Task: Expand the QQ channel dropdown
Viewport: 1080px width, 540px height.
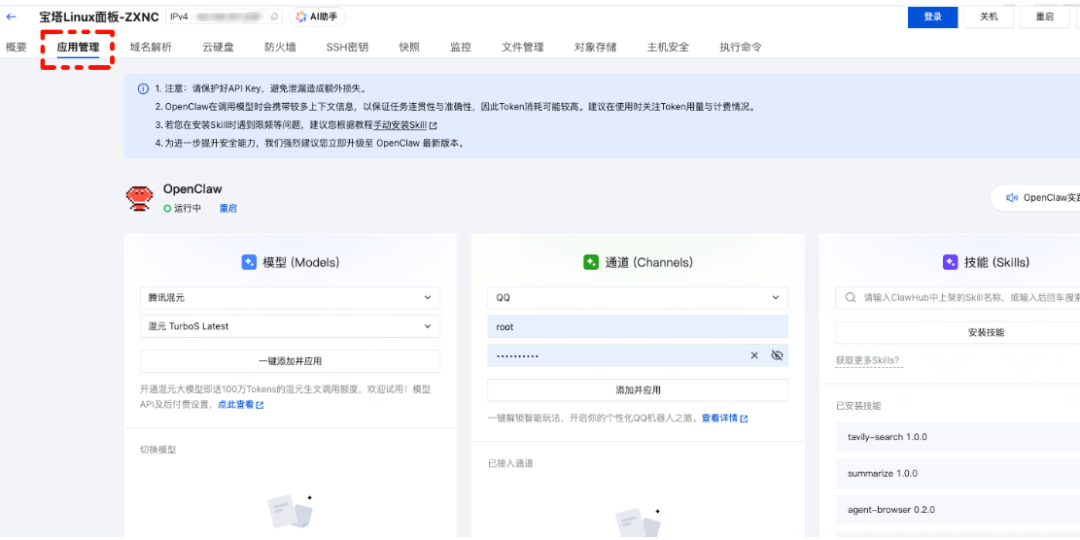Action: point(637,298)
